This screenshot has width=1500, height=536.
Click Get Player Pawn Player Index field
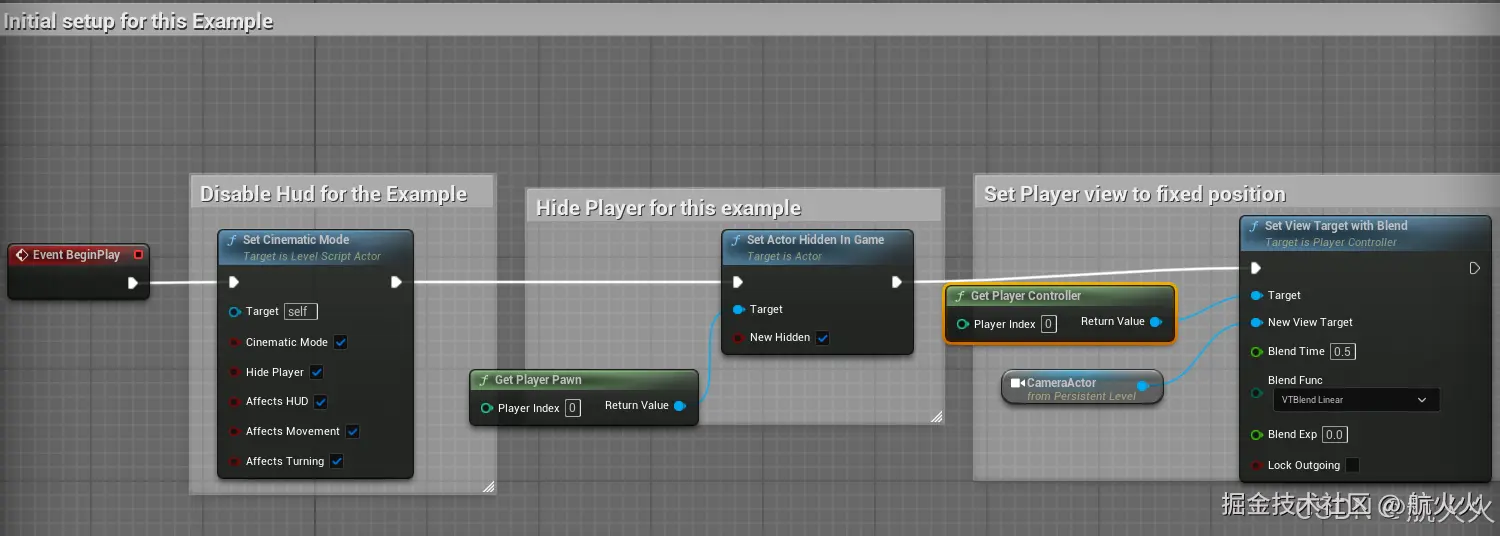point(572,408)
